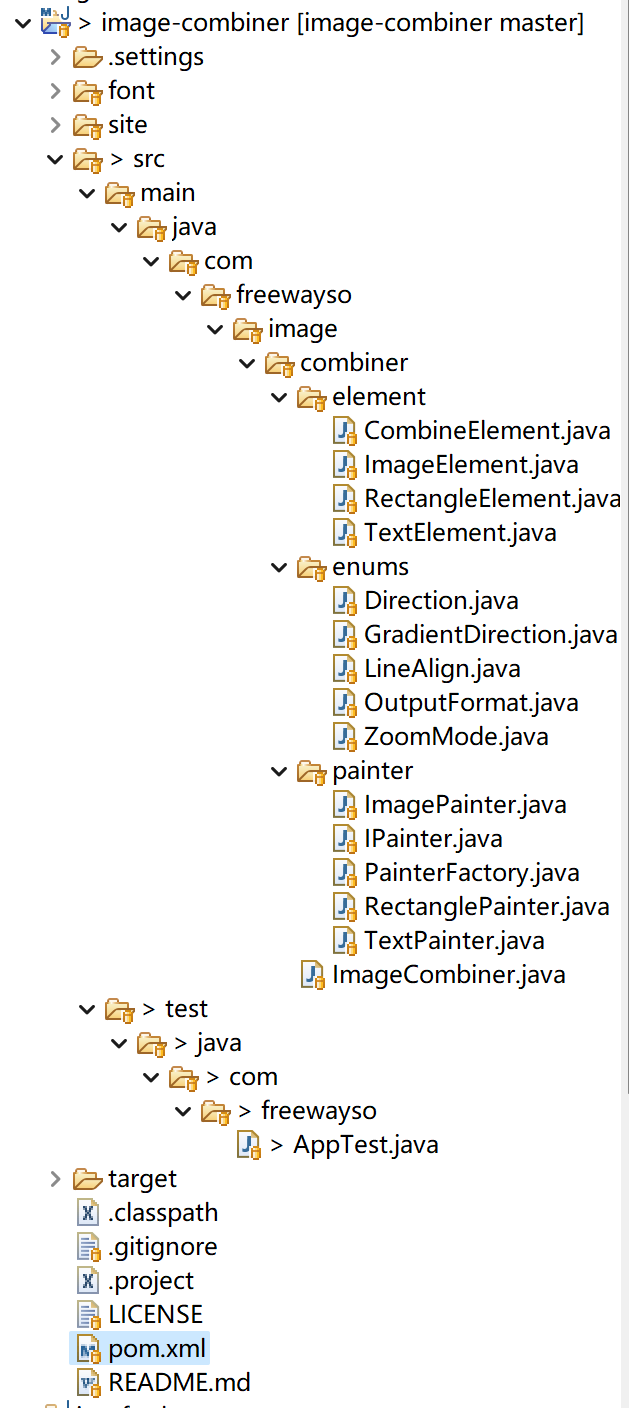Select TextElement.java in the tree
The image size is (629, 1408).
point(460,533)
